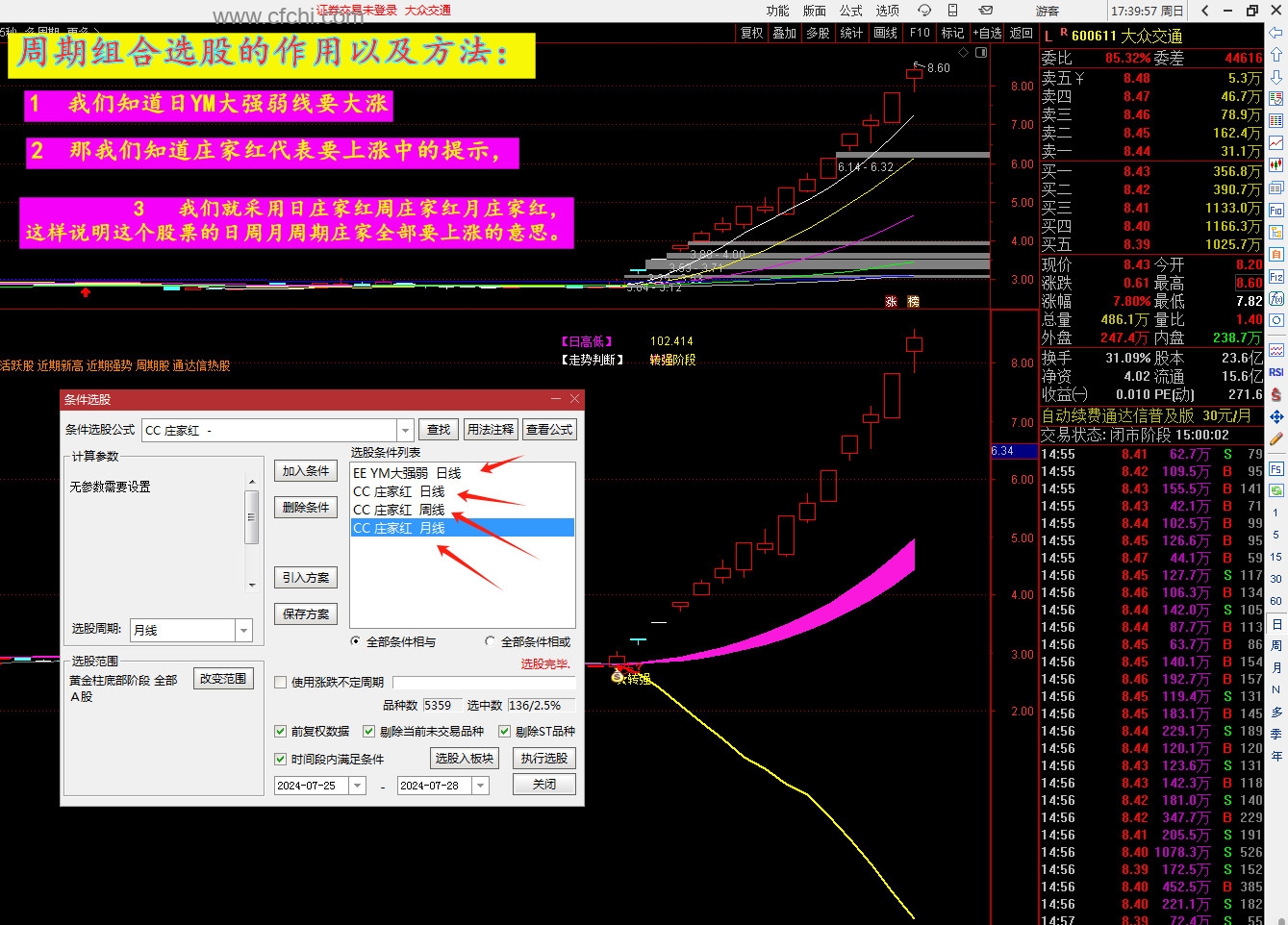Select the blue four-way move arrows icon
Image resolution: width=1288 pixels, height=925 pixels.
(1276, 416)
